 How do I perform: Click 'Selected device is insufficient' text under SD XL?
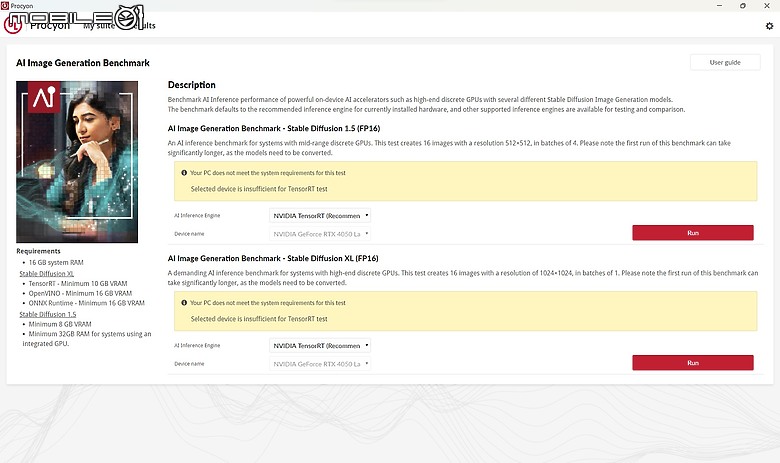pos(259,319)
